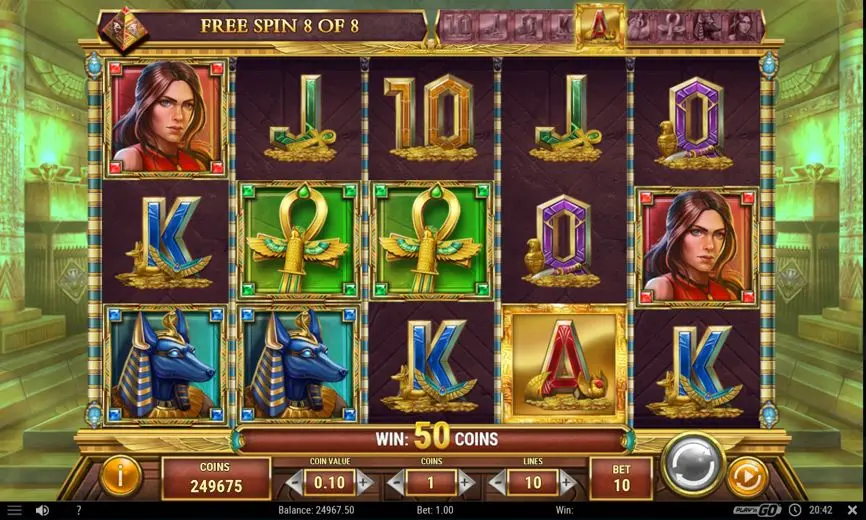Increase coin value with plus arrow
This screenshot has width=866, height=520.
(x=365, y=483)
